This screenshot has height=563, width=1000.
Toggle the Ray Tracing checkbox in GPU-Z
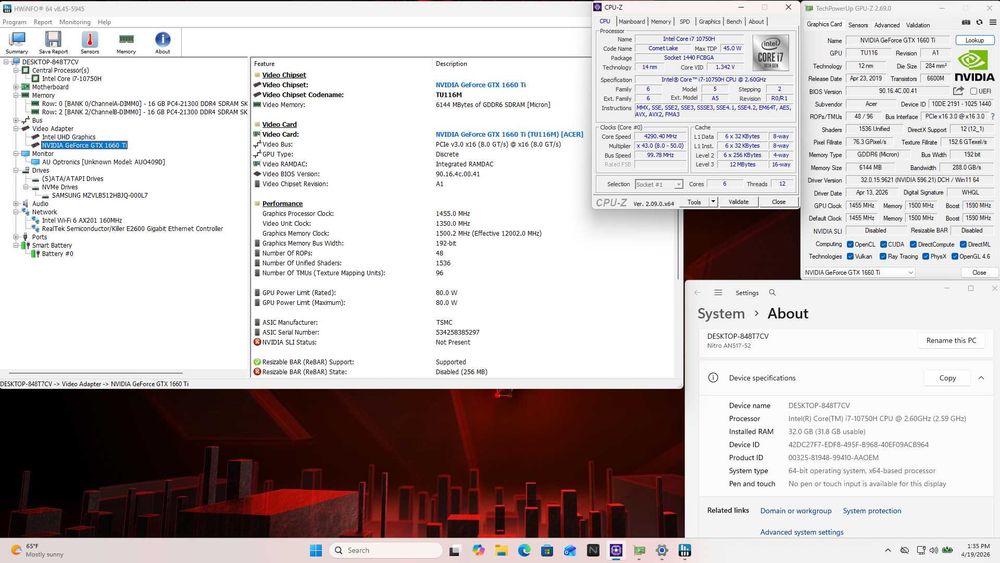883,256
